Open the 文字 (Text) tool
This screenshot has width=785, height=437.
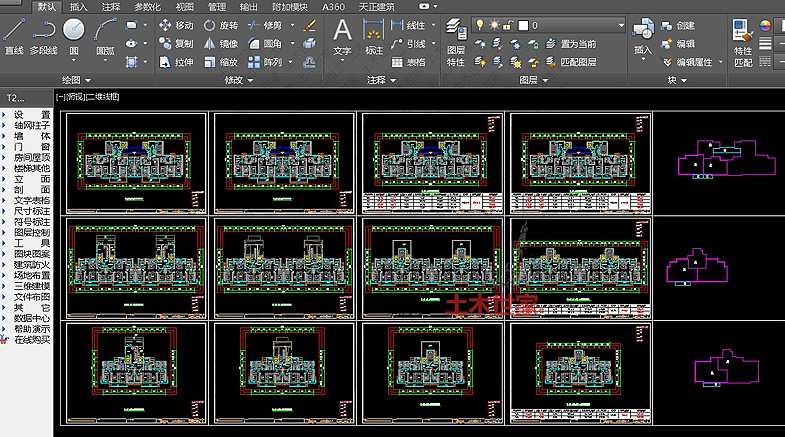[x=342, y=37]
